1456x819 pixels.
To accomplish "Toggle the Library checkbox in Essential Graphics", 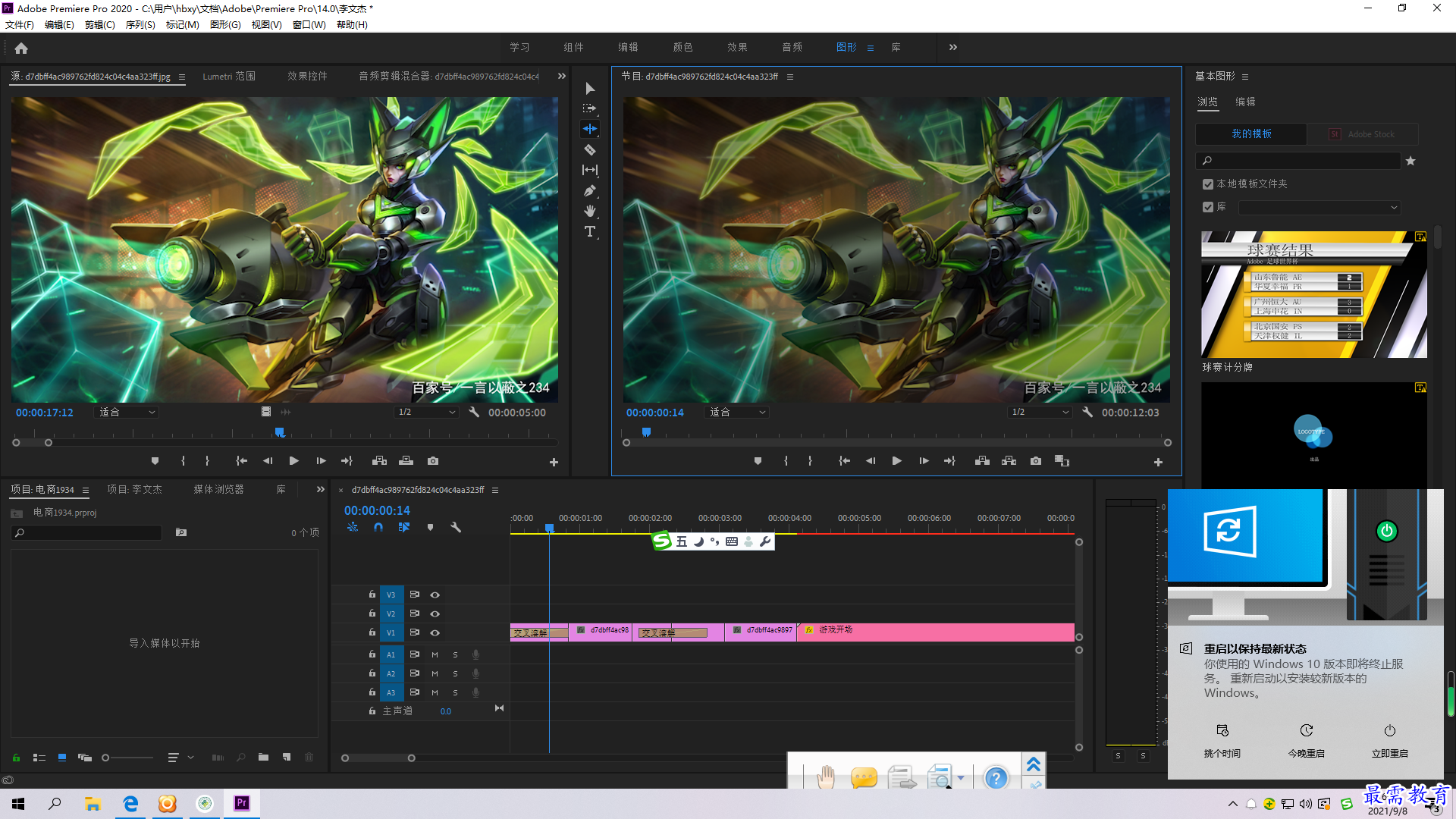I will coord(1208,207).
